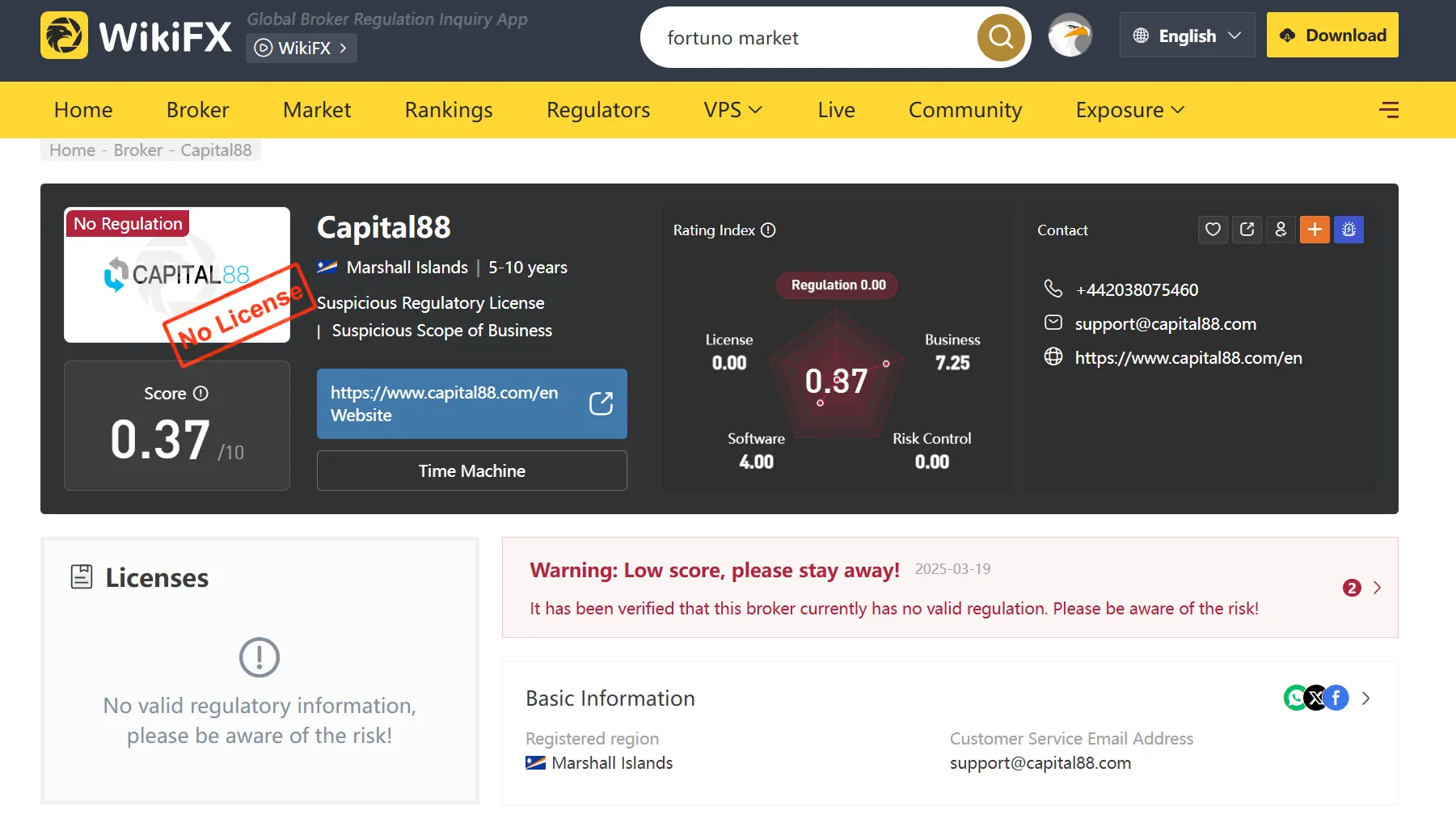Open the Live menu item
1456x827 pixels.
tap(836, 110)
